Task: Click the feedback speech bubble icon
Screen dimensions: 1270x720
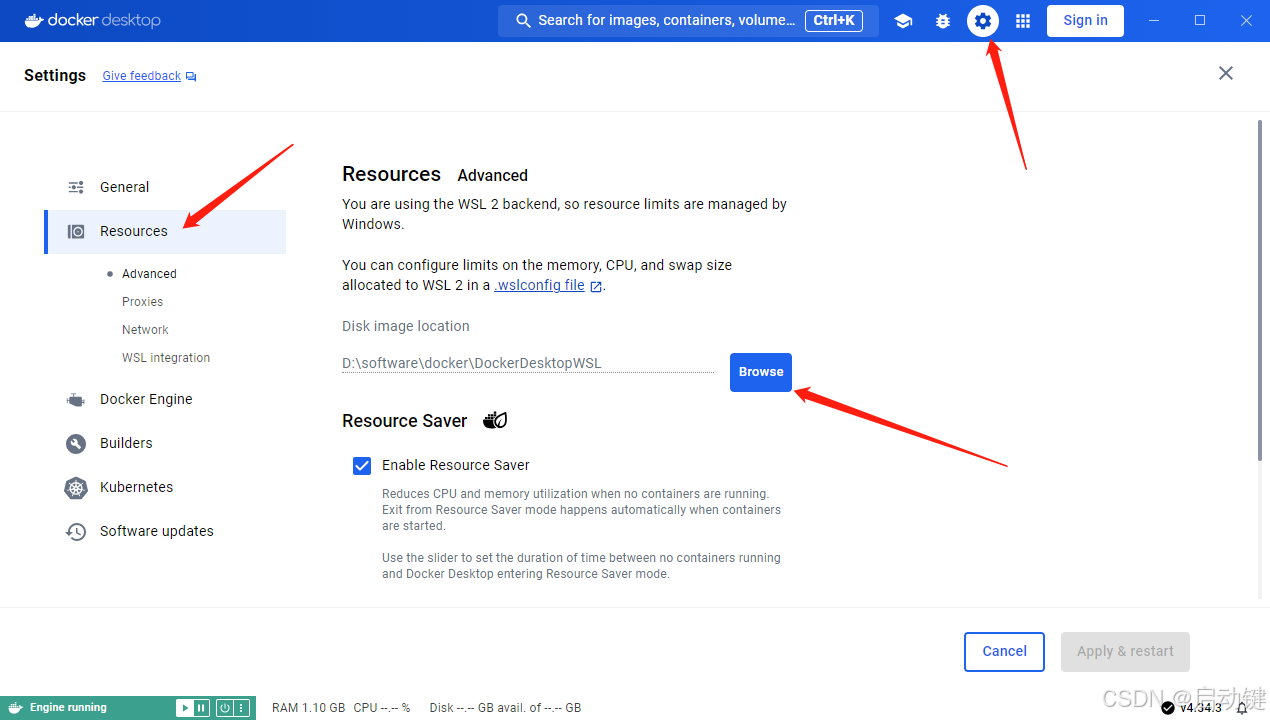Action: coord(191,77)
